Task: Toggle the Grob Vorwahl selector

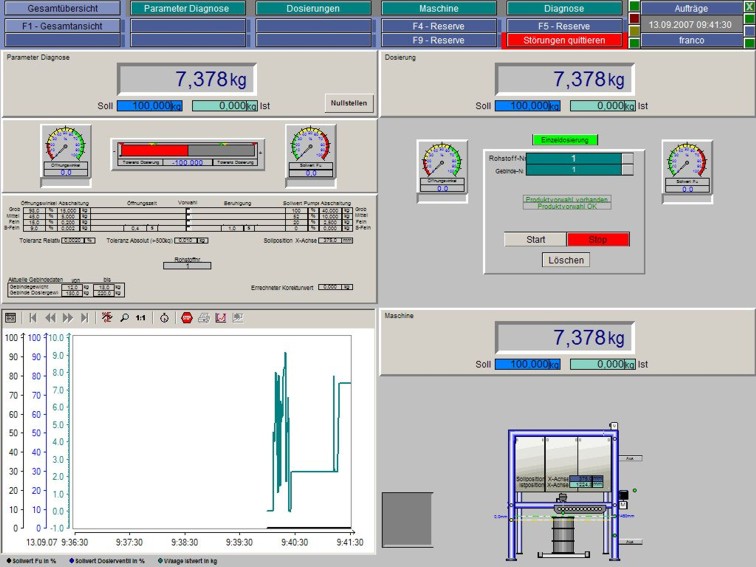Action: click(x=187, y=211)
